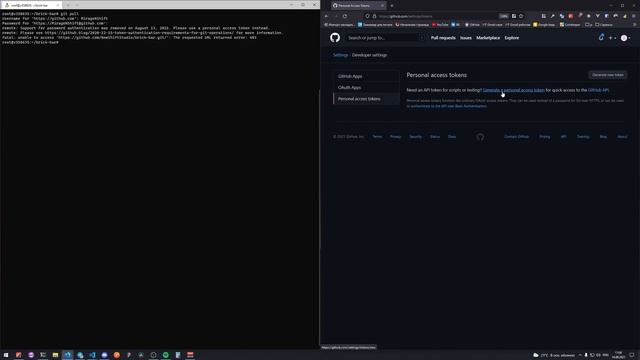Click the address bar padlock icon
The image size is (640, 360).
[374, 16]
